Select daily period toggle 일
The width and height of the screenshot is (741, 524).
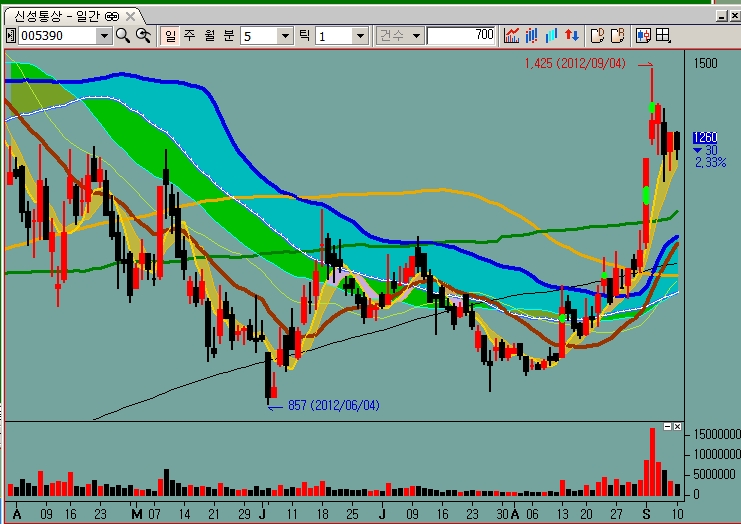pos(170,35)
